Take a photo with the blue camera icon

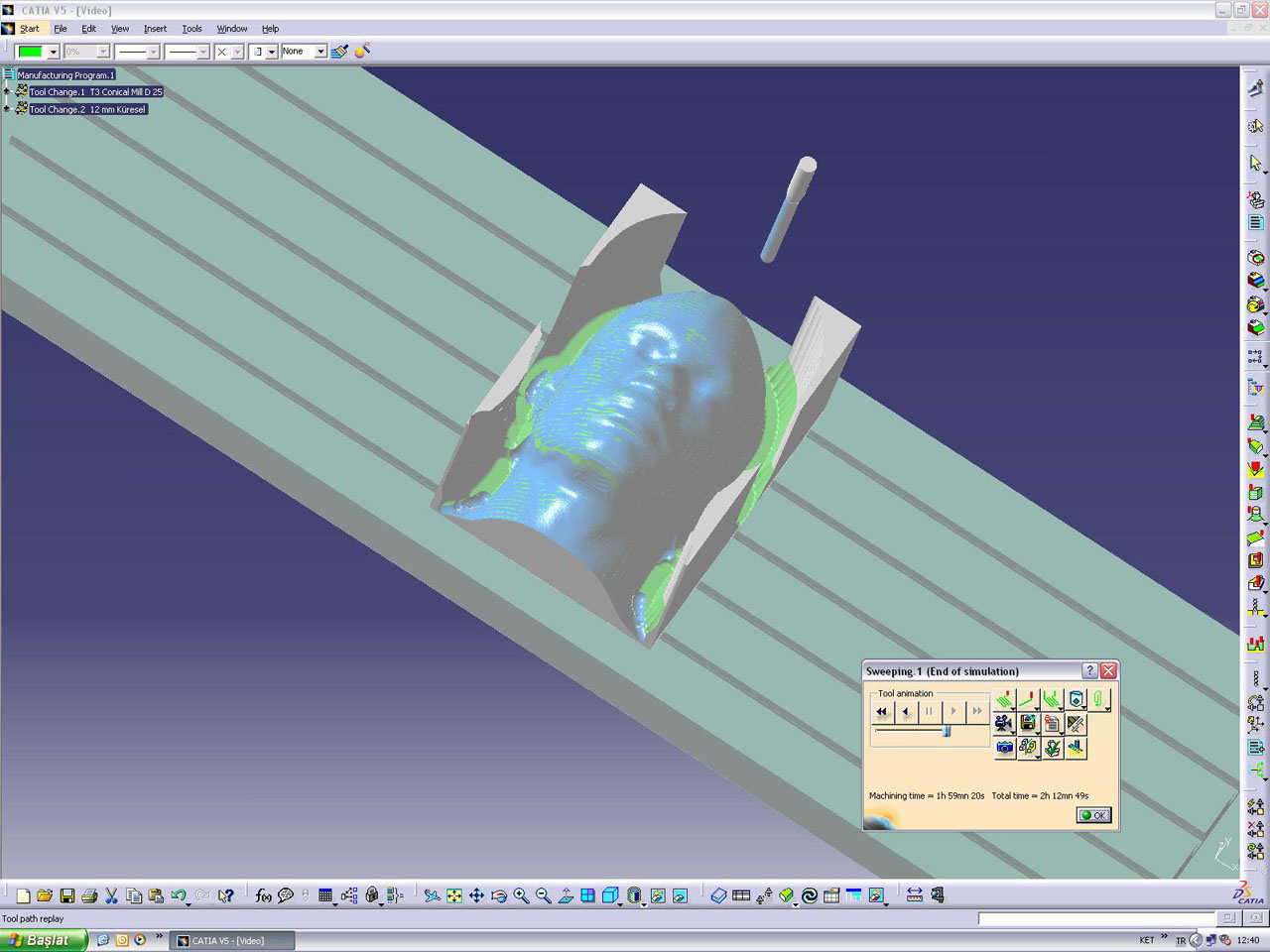point(1004,748)
